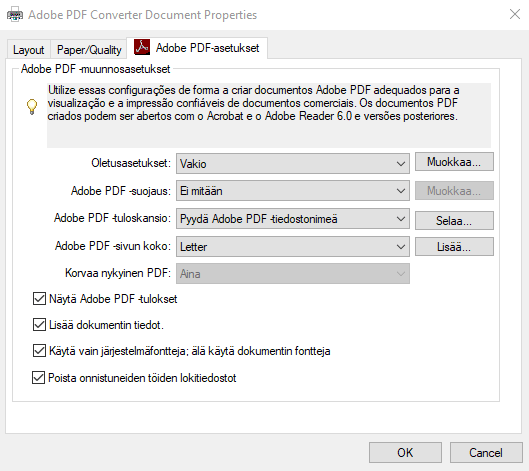The width and height of the screenshot is (529, 471).
Task: Click the Cancel button
Action: tap(486, 452)
